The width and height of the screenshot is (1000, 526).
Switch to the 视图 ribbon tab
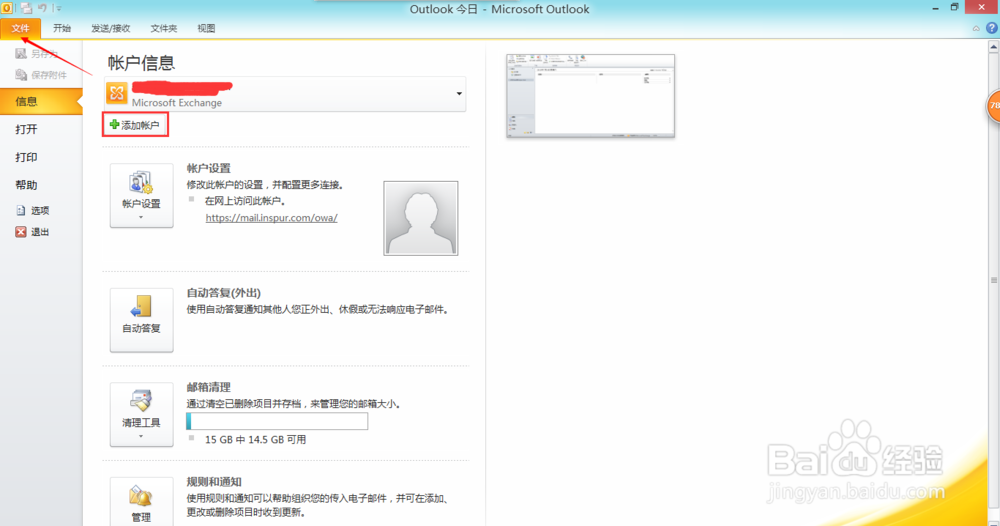point(206,28)
